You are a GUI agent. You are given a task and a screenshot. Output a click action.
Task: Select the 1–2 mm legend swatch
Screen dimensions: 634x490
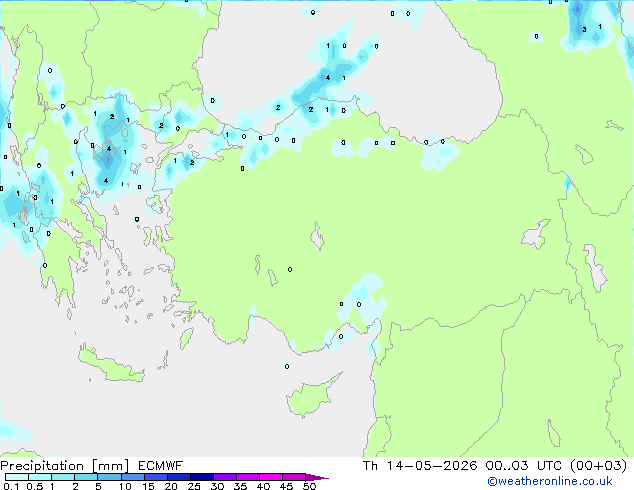click(x=63, y=477)
